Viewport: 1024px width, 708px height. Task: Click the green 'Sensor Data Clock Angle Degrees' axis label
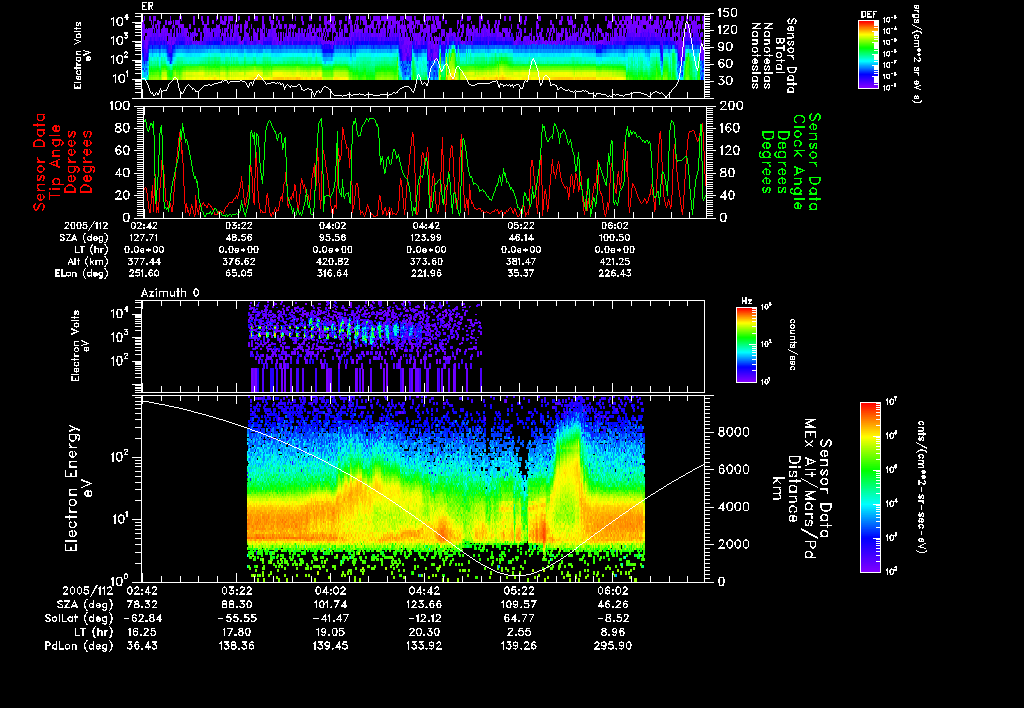coord(789,161)
